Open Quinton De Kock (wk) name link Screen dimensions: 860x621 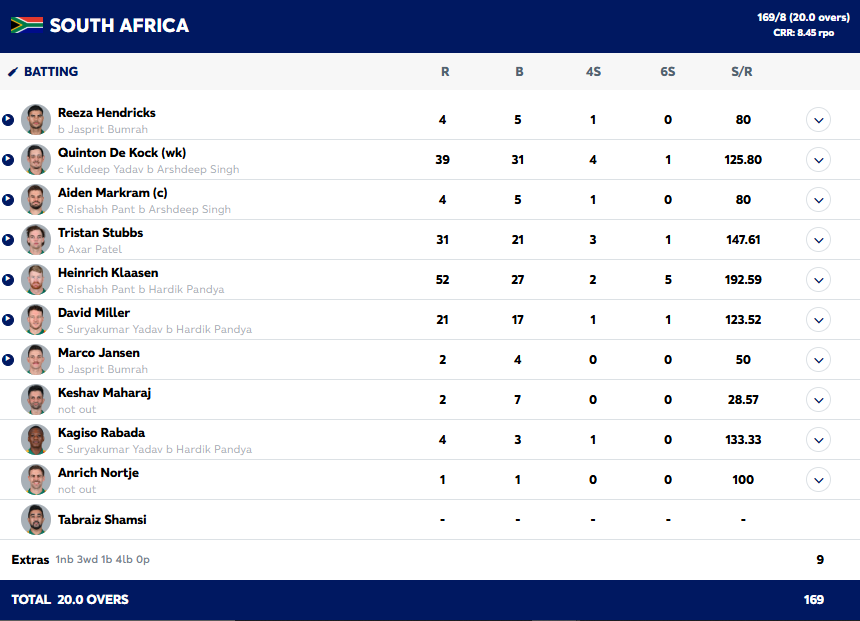122,153
